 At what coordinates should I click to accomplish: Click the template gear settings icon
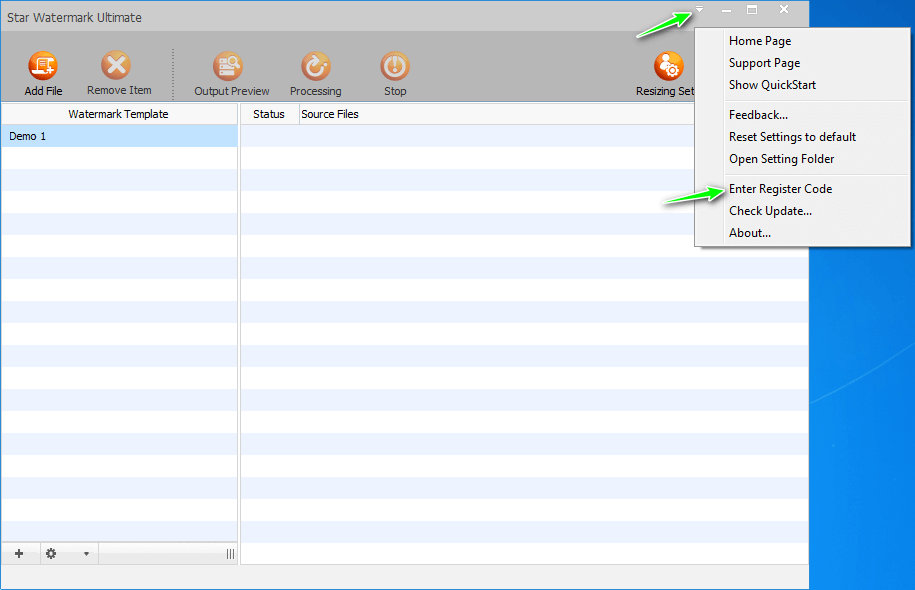pyautogui.click(x=51, y=553)
